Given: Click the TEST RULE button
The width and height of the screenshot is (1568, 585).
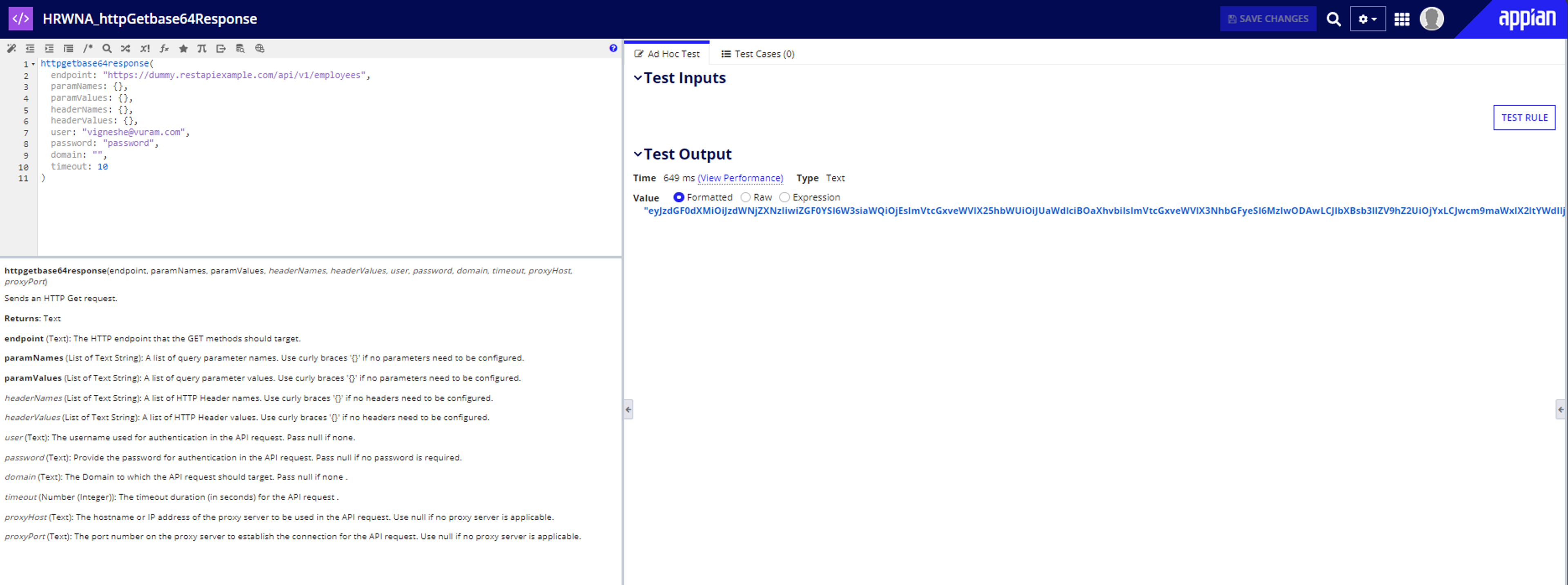Looking at the screenshot, I should coord(1524,118).
